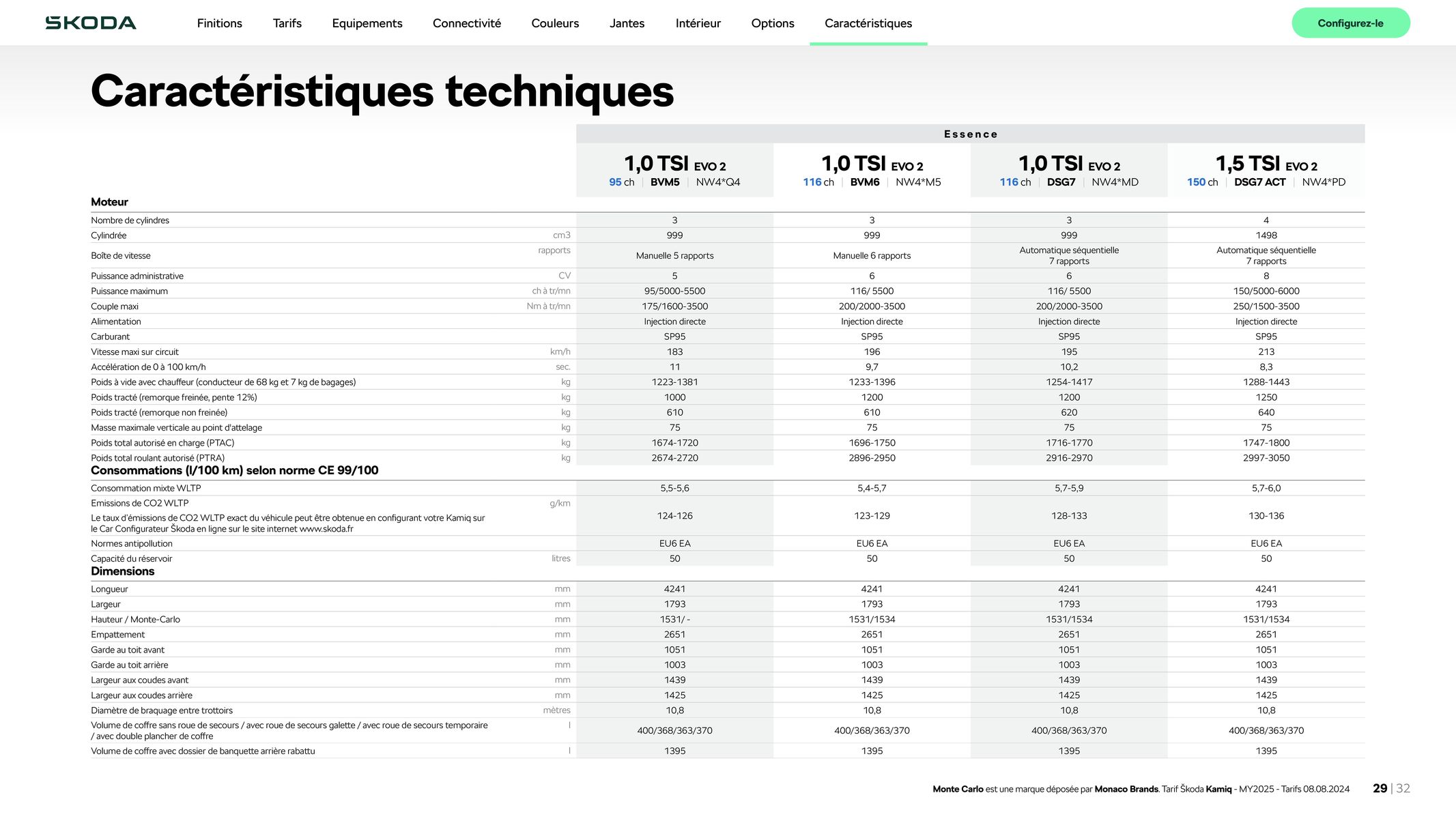Viewport: 1456px width, 819px height.
Task: Click the Hauteur / Monte-Carlo label
Action: click(135, 620)
